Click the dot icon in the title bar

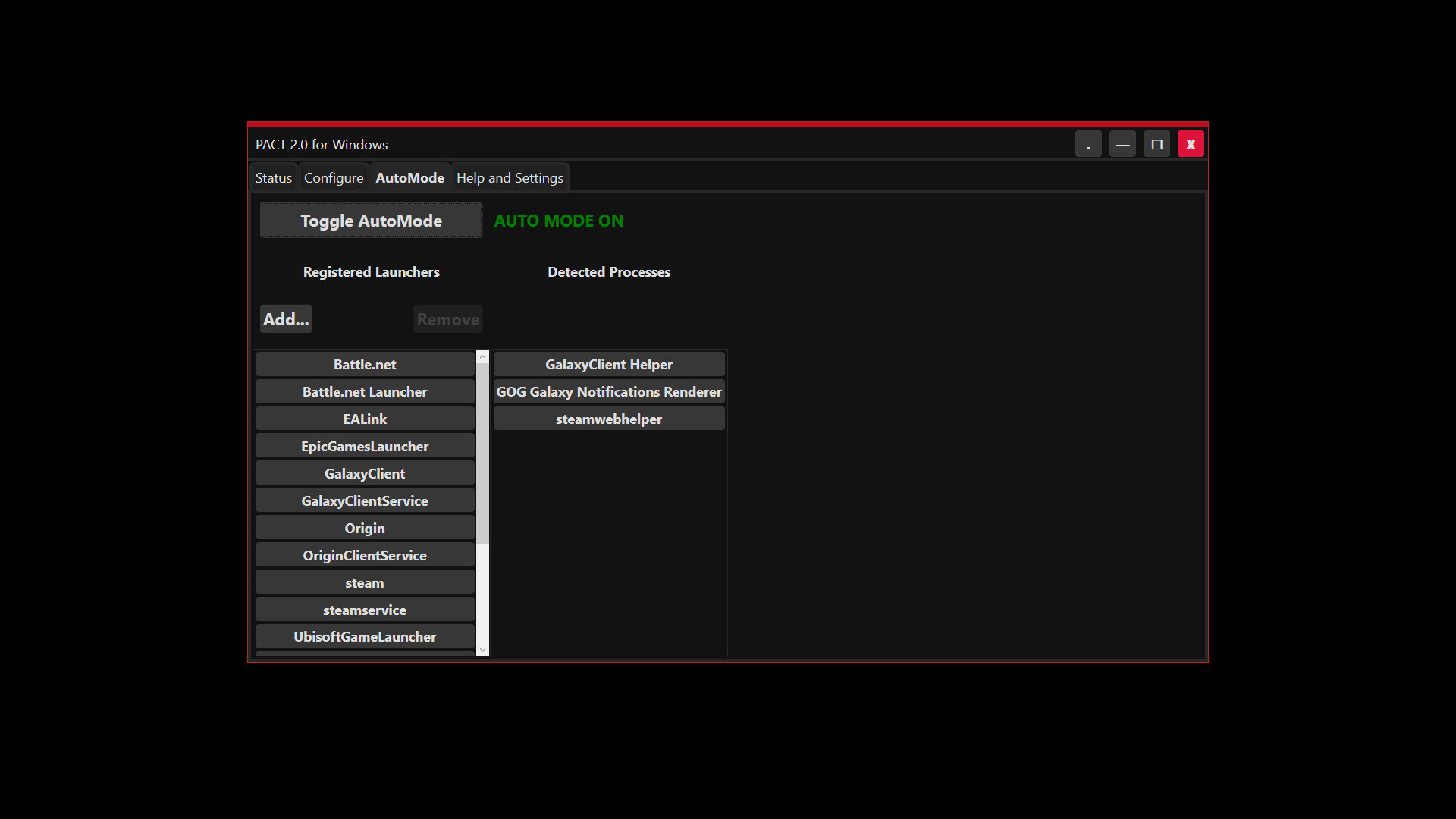[x=1088, y=143]
